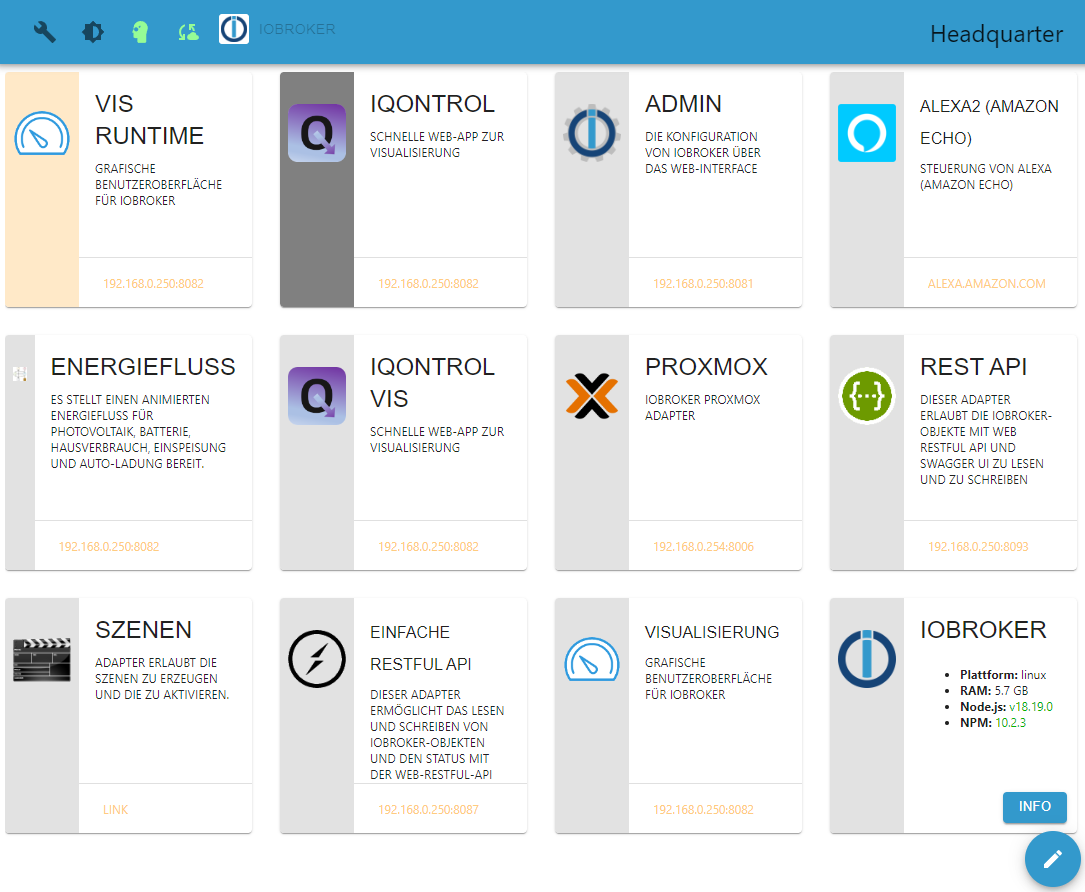
Task: Open the Visualisierung card's IP link
Action: (703, 810)
